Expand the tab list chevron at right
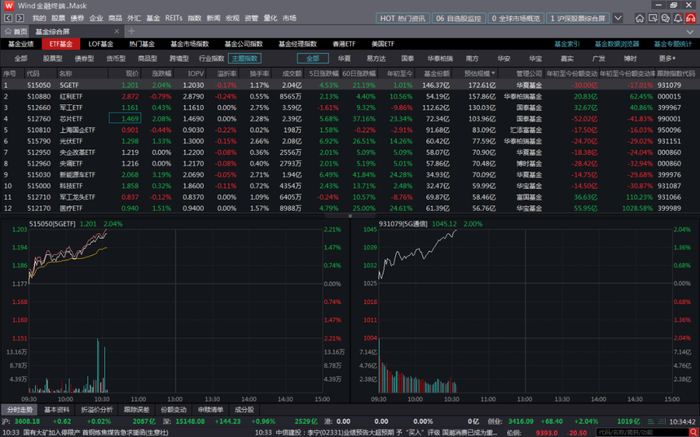This screenshot has width=700, height=437. click(x=690, y=32)
